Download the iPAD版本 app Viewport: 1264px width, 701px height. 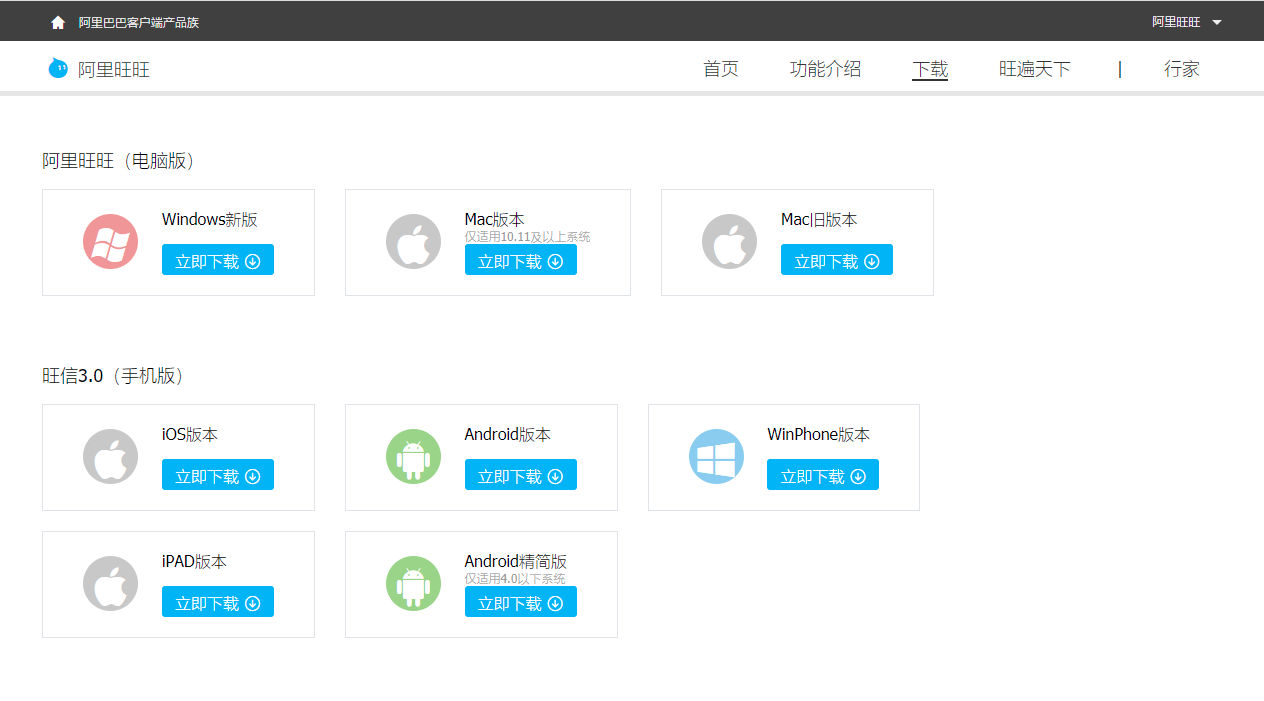pos(218,602)
